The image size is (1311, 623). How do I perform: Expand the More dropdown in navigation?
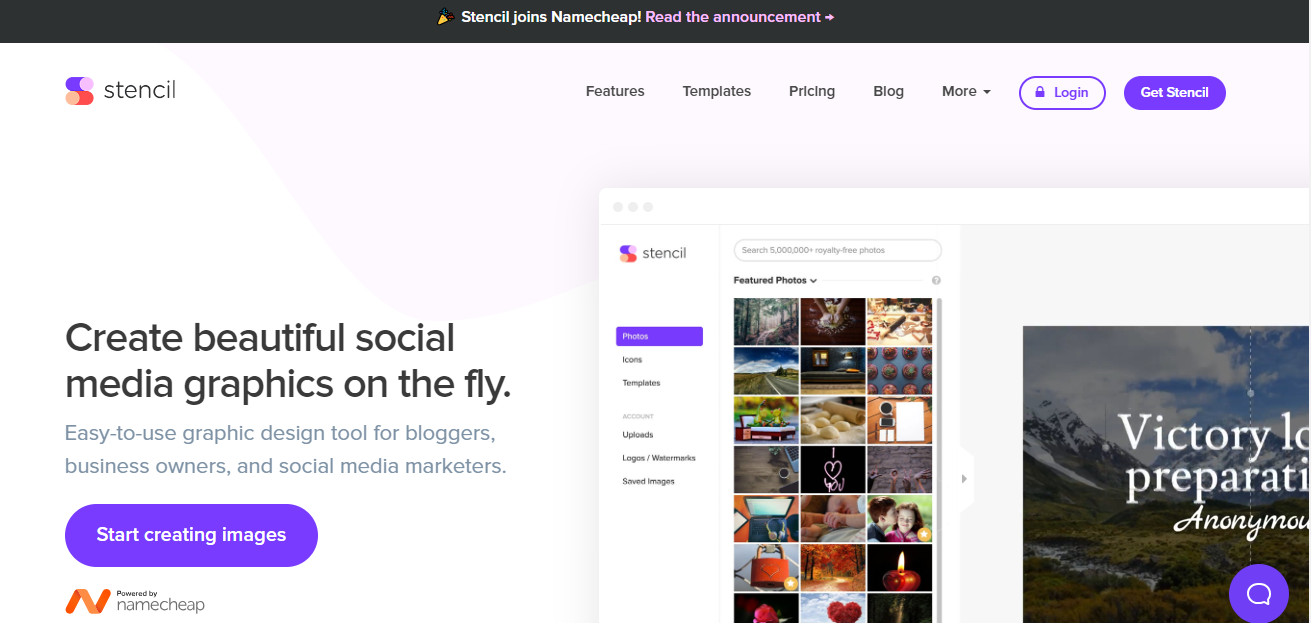[966, 91]
